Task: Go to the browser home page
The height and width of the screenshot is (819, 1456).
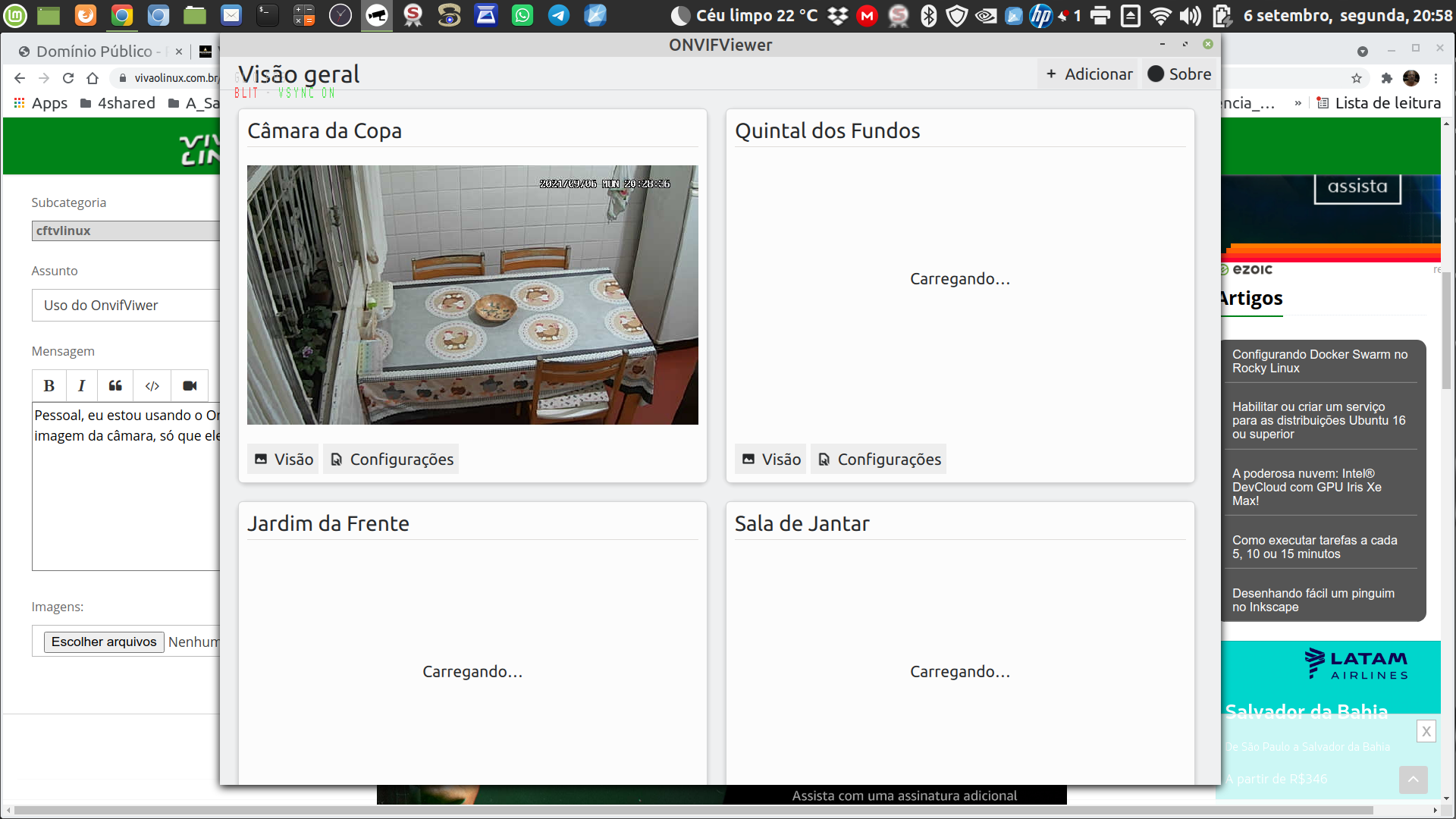Action: pyautogui.click(x=93, y=78)
